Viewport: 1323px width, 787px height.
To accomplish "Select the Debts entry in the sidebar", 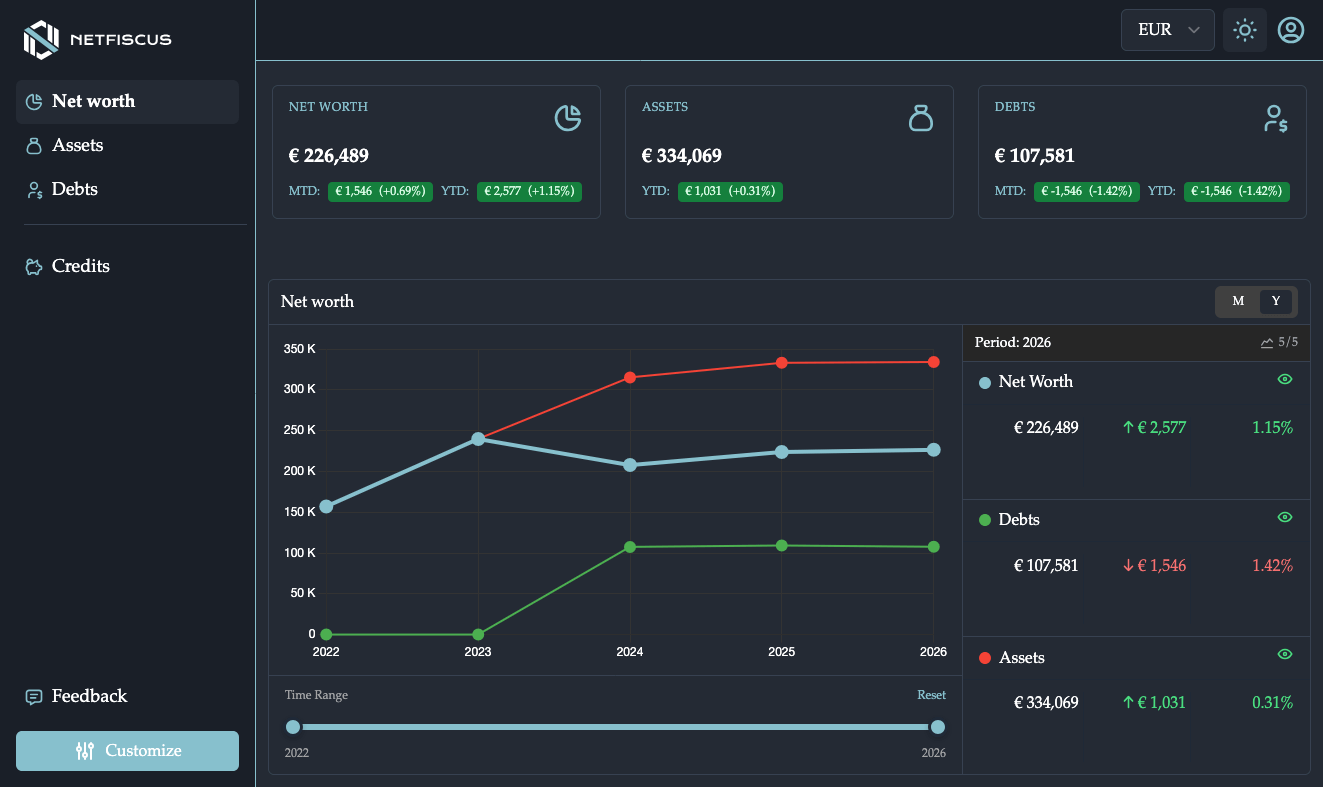I will point(74,189).
